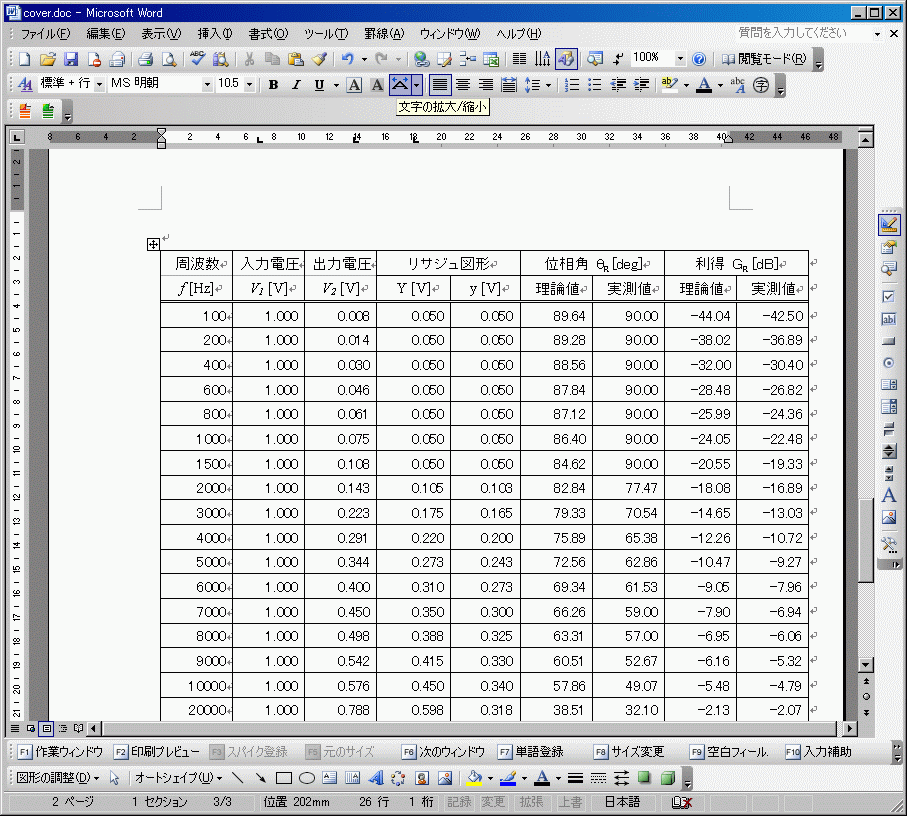Select the Rectangle drawing tool
Viewport: 907px width, 816px height.
click(283, 778)
